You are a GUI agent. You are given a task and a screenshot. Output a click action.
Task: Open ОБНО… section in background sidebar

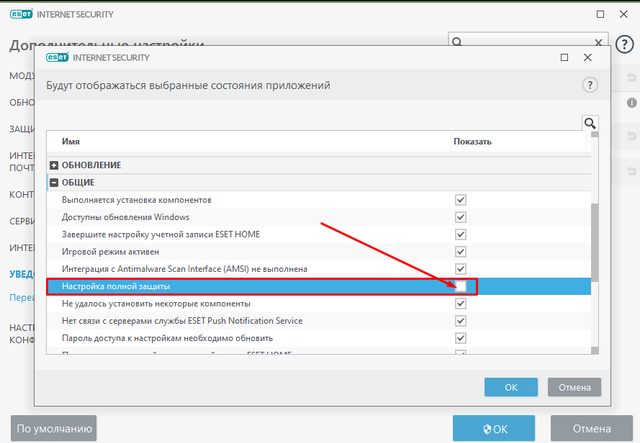[x=22, y=102]
